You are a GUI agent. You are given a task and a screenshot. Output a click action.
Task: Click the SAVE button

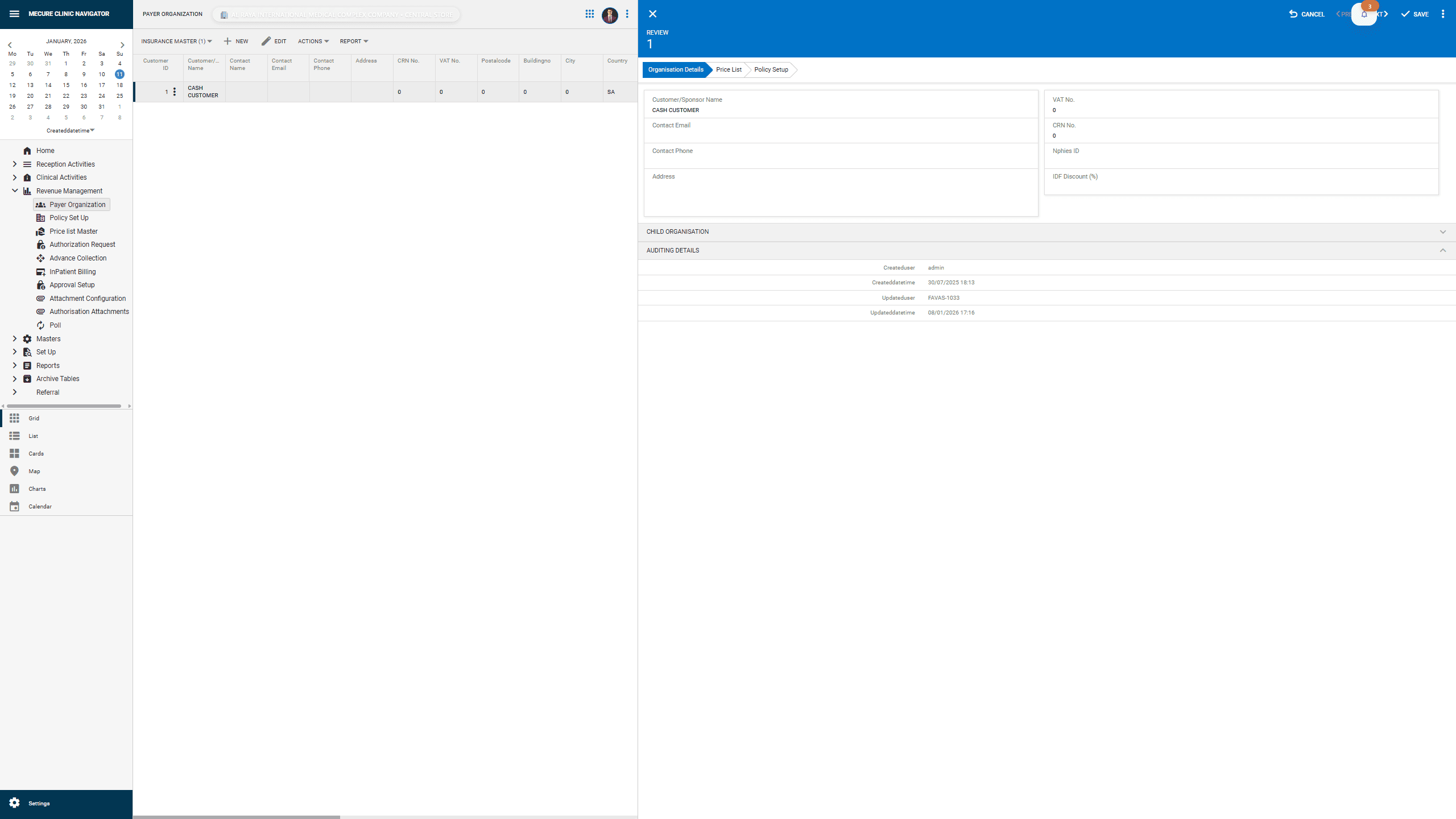point(1414,14)
